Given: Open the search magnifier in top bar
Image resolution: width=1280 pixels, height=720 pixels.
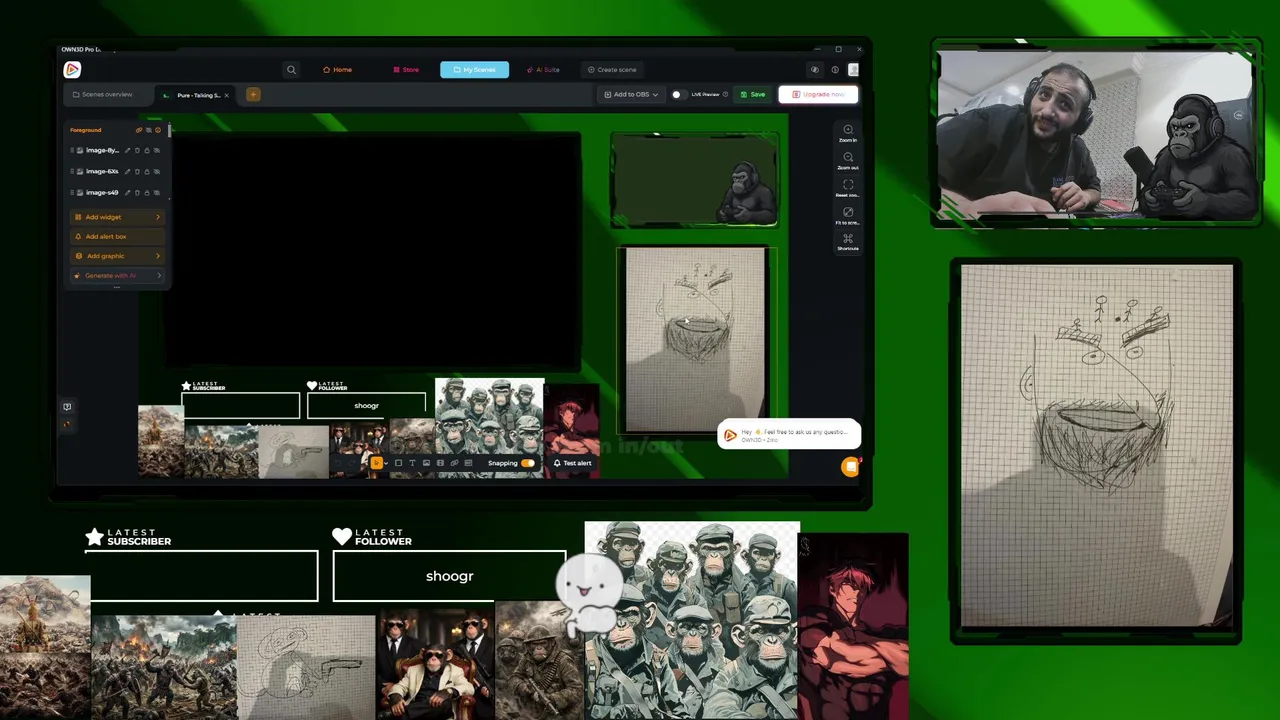Looking at the screenshot, I should pos(291,70).
